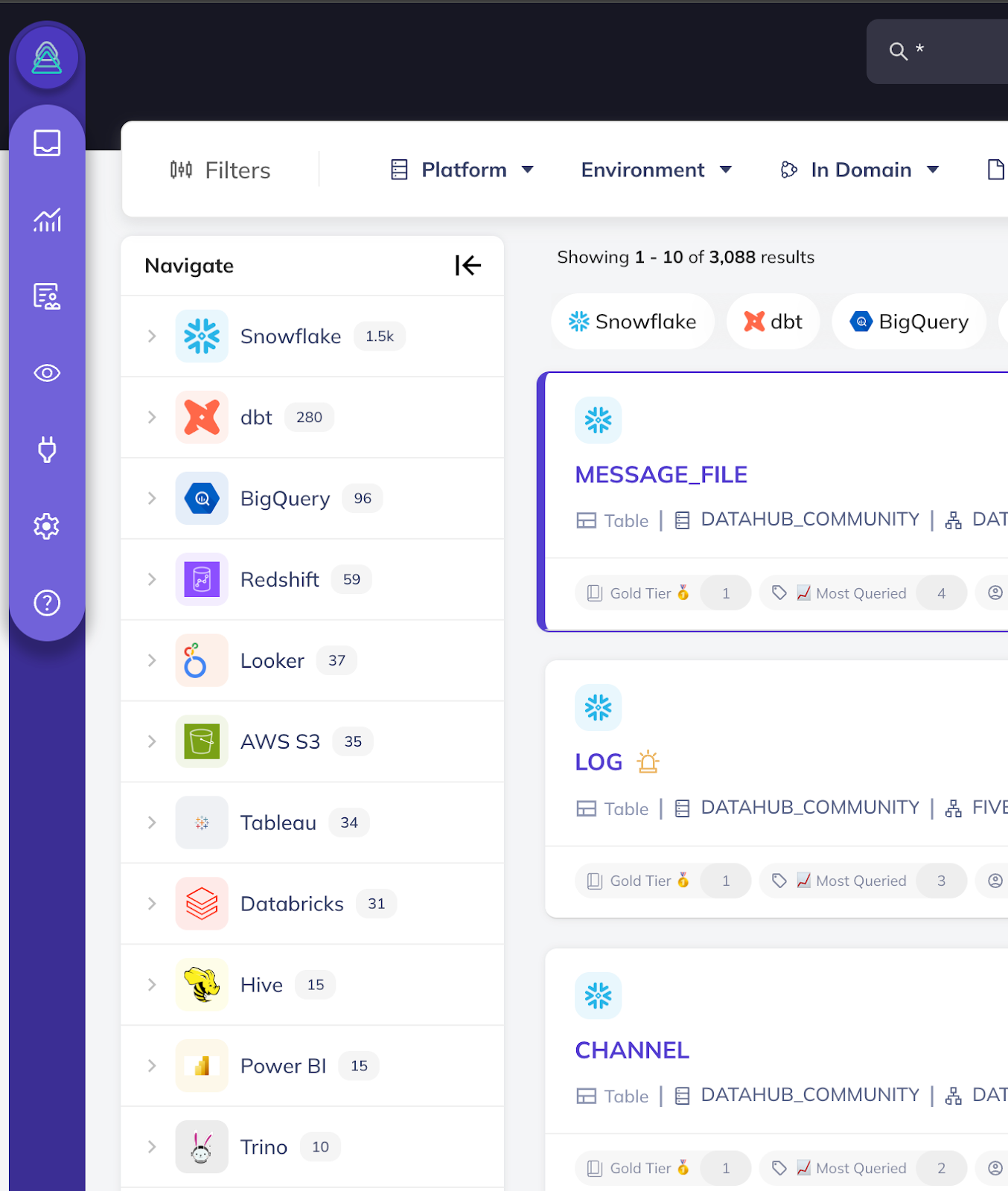
Task: Click DATAHUB_COMMUNITY on CHANNEL card
Action: 810,1094
